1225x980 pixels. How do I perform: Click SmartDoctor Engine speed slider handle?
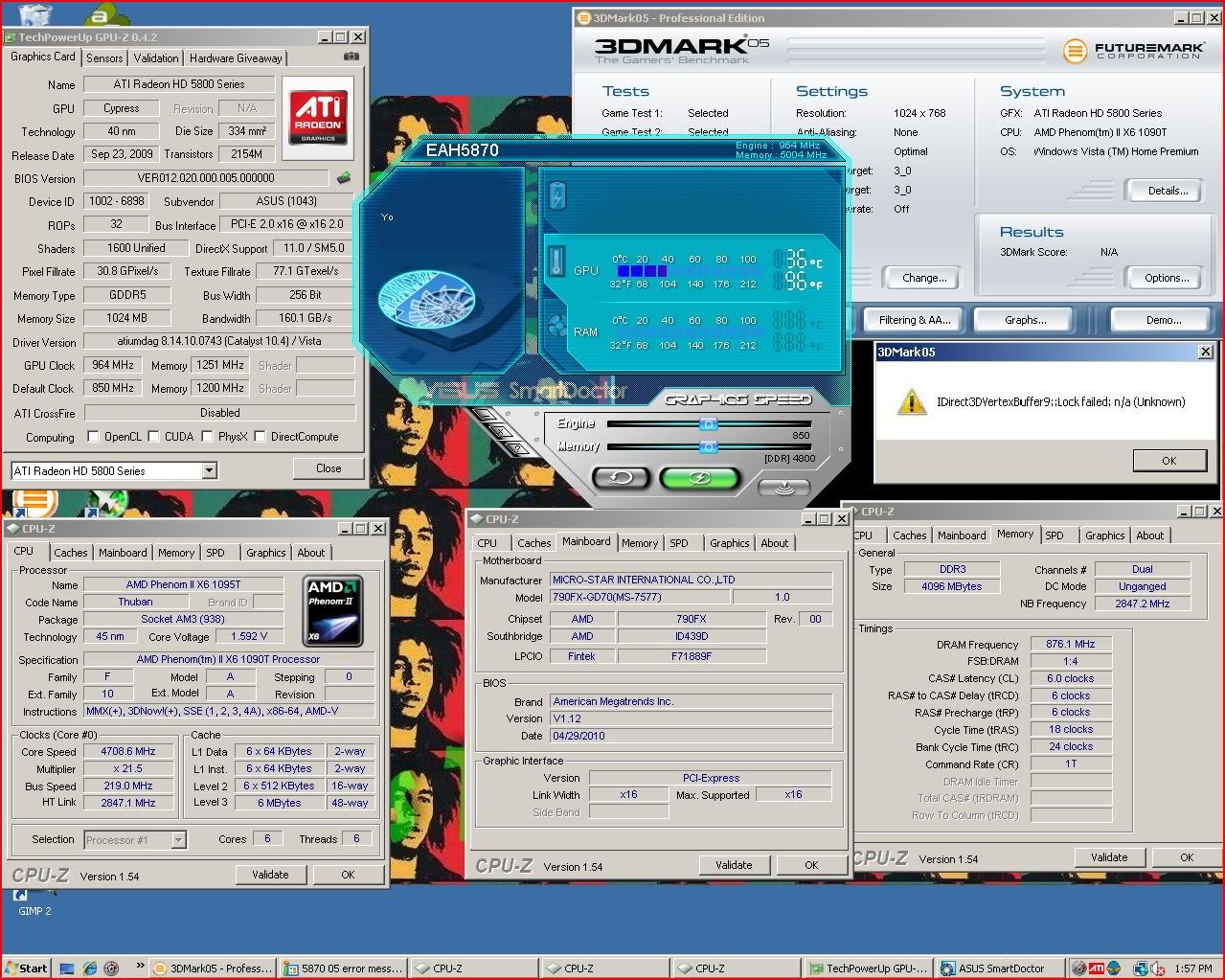pyautogui.click(x=708, y=423)
